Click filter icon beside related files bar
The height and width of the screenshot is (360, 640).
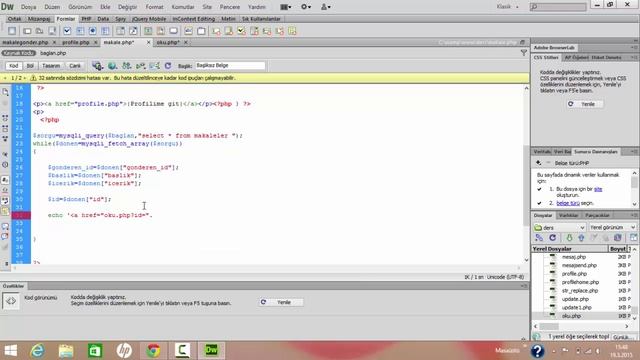(524, 53)
